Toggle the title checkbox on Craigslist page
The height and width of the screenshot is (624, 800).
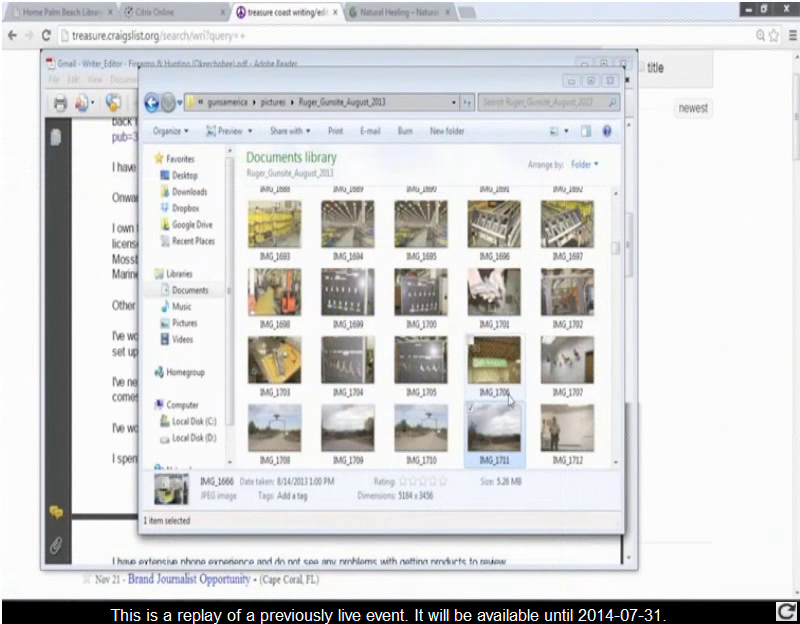[x=642, y=68]
